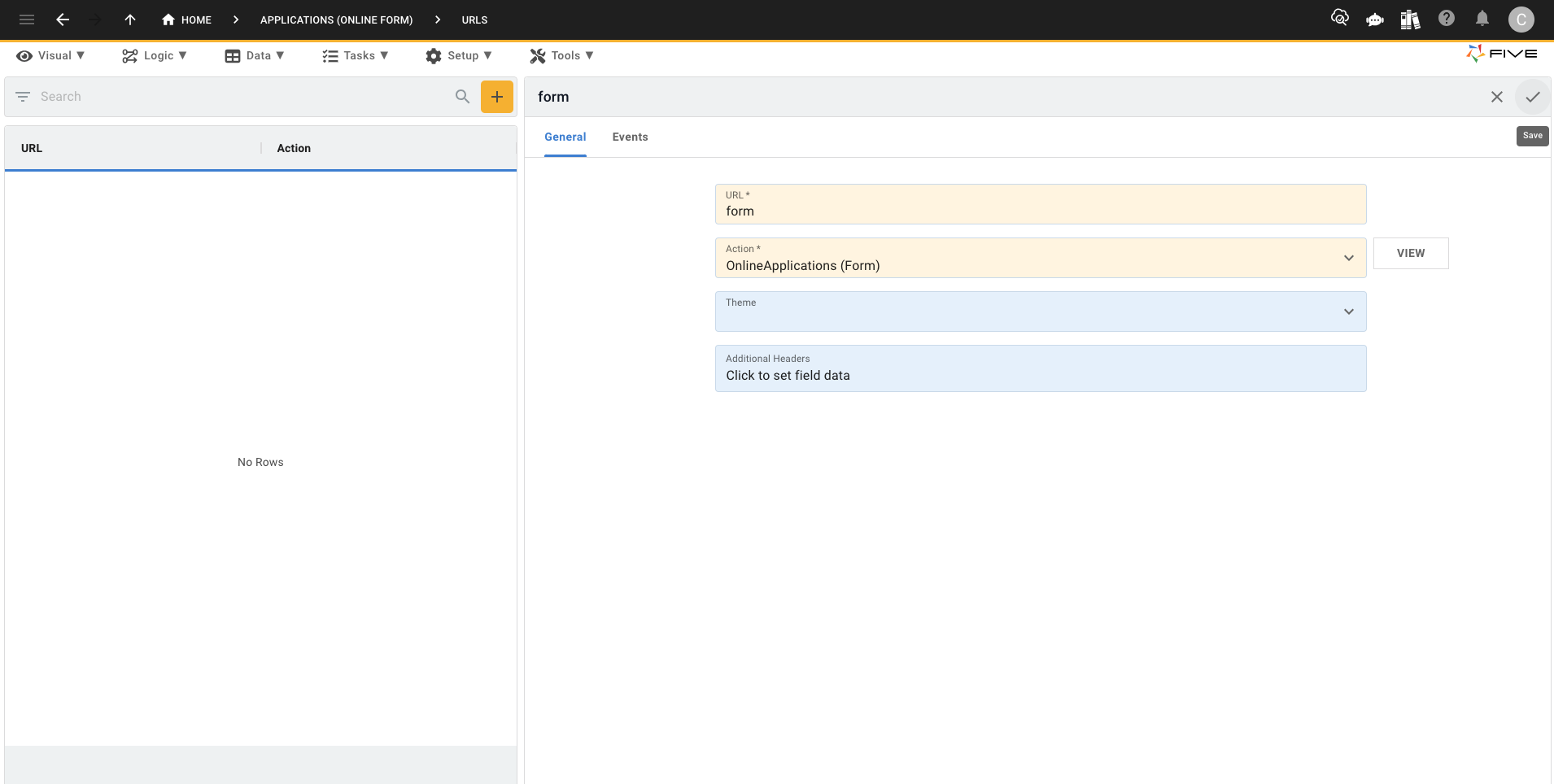
Task: Open the Tasks checklist icon
Action: coord(330,55)
